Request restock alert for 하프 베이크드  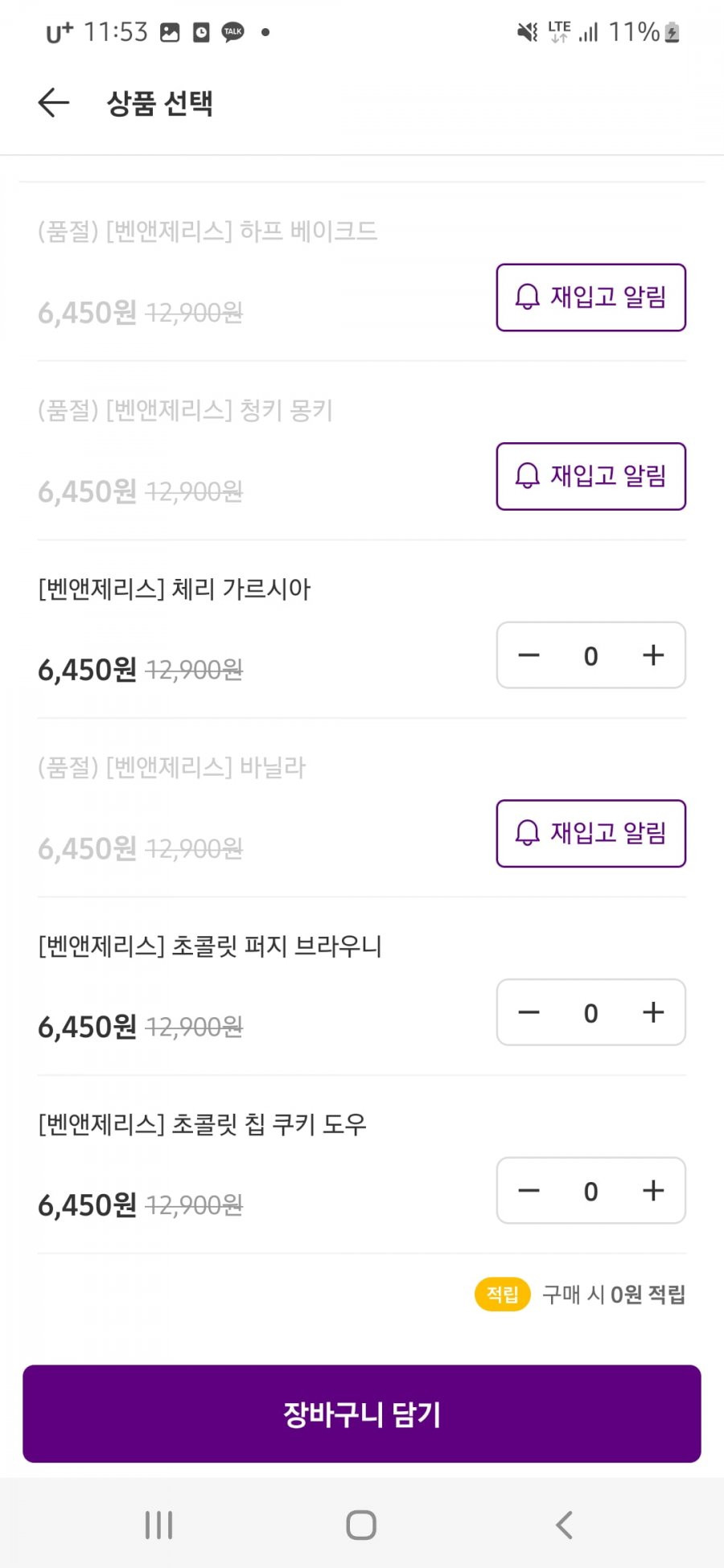pos(591,298)
